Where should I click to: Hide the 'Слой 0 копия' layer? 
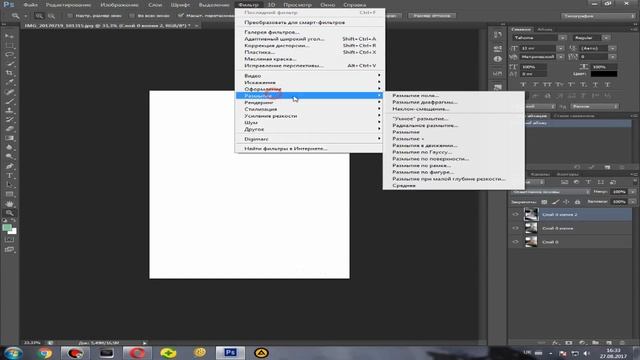coord(516,228)
